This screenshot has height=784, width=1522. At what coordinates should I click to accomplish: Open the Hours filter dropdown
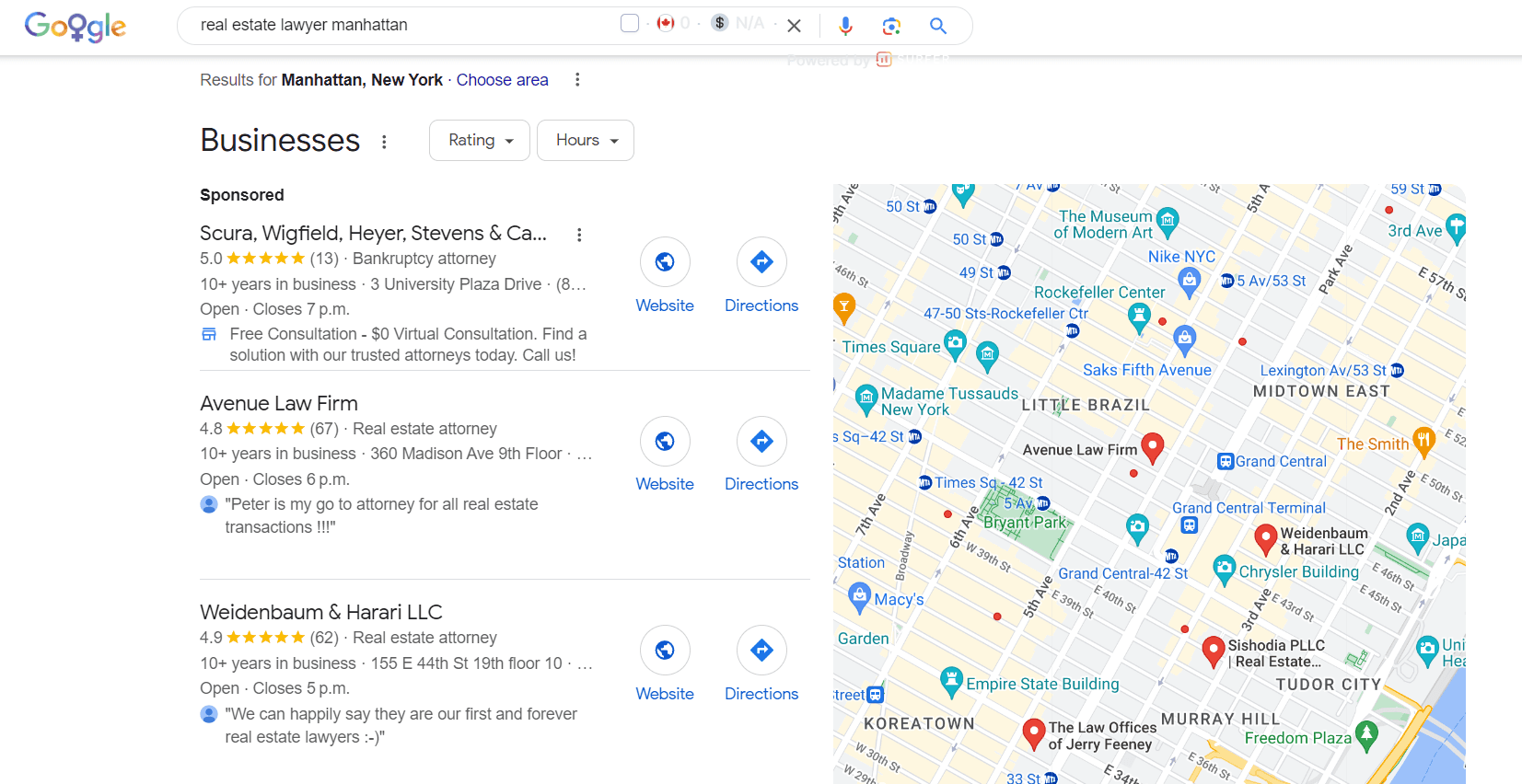(586, 140)
